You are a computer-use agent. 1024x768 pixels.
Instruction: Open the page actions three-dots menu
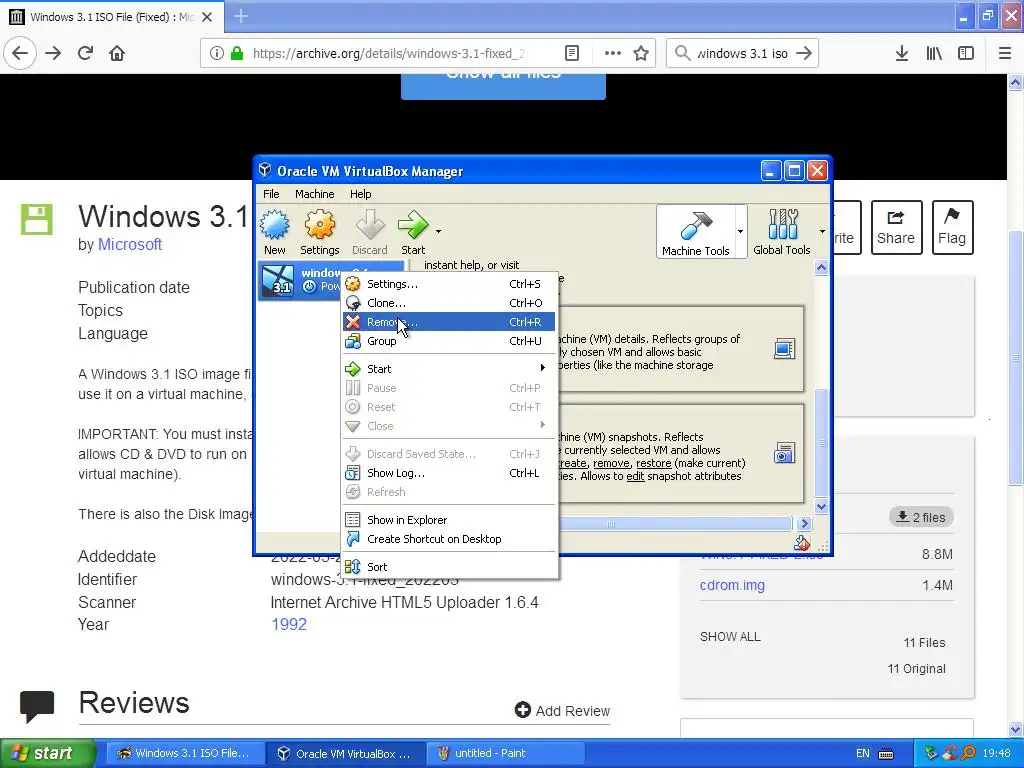(613, 54)
